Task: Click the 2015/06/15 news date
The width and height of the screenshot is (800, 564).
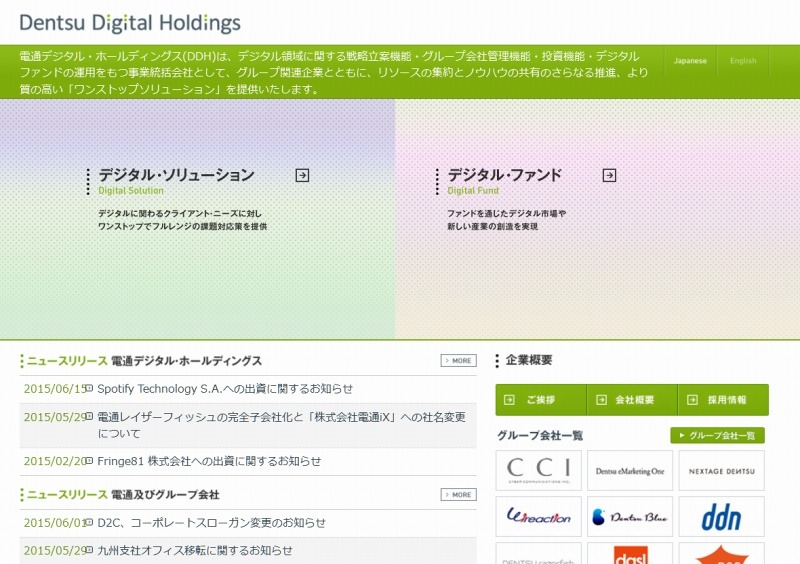Action: coord(54,389)
